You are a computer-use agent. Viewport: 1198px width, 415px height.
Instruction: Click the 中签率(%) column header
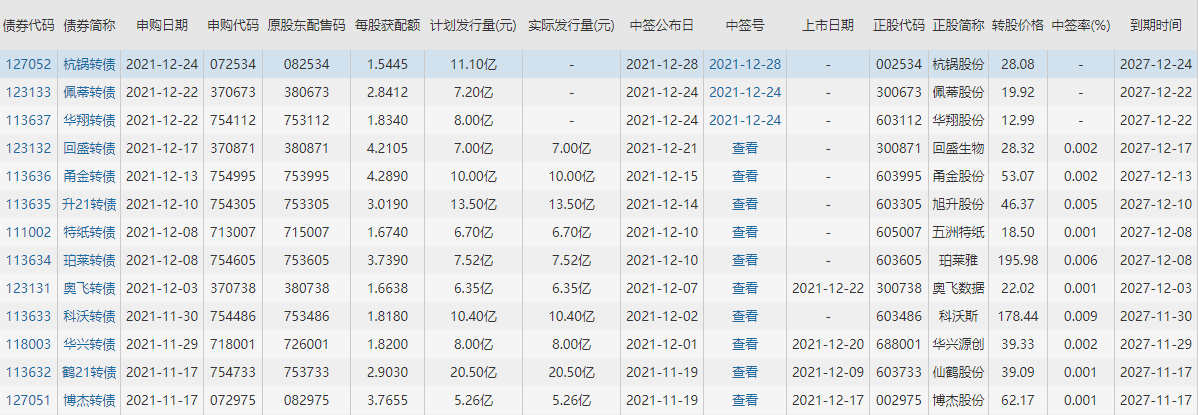point(1080,25)
